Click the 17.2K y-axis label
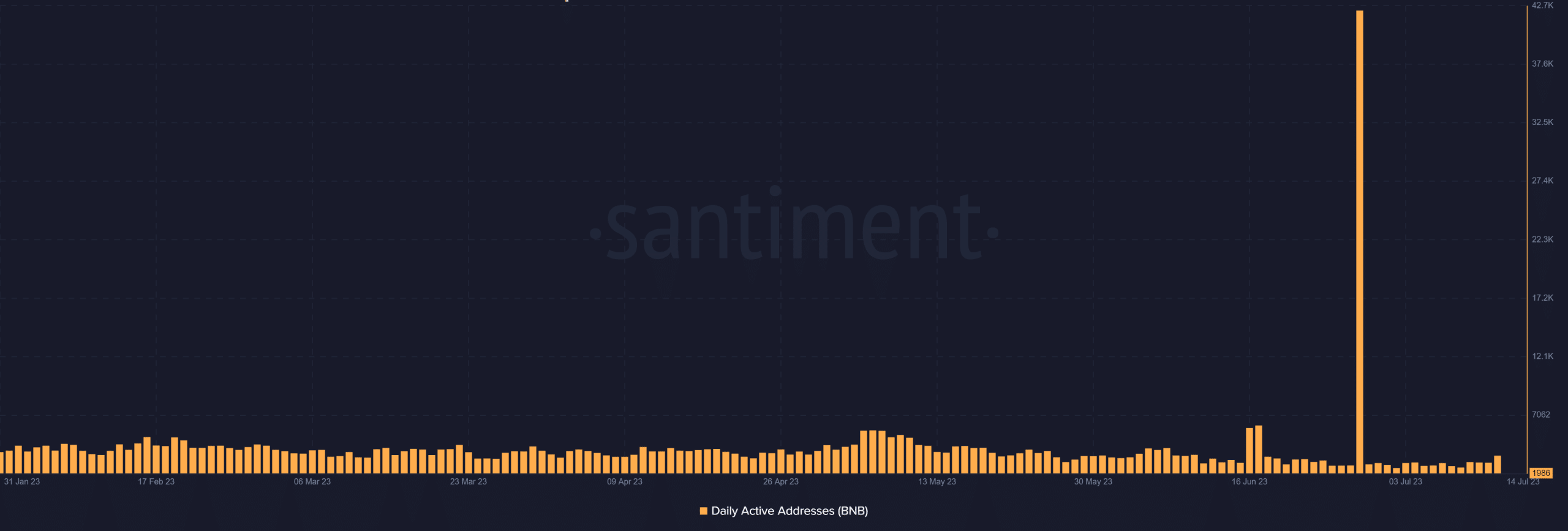The height and width of the screenshot is (531, 1568). [x=1542, y=298]
